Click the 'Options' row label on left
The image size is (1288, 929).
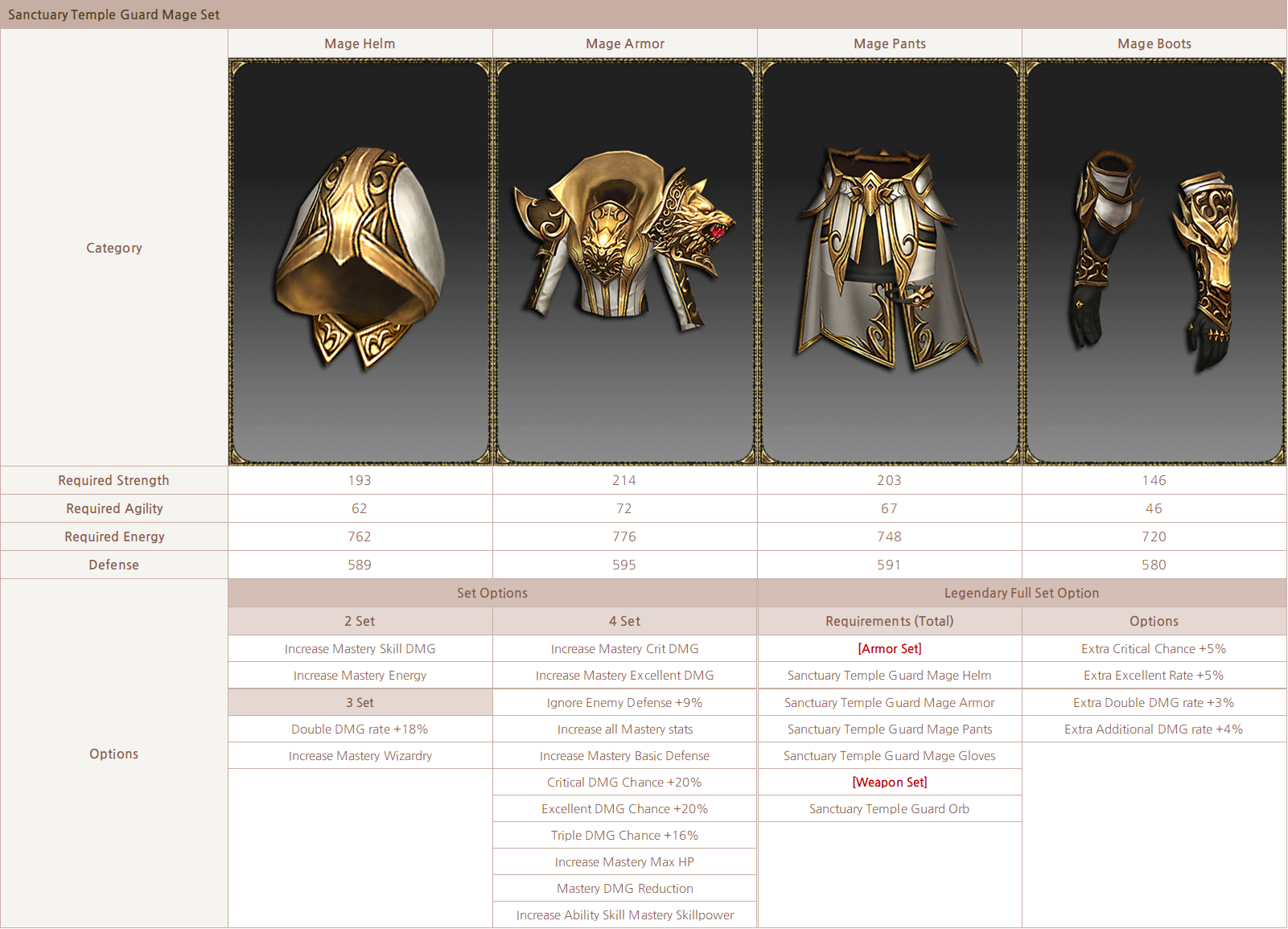tap(114, 754)
